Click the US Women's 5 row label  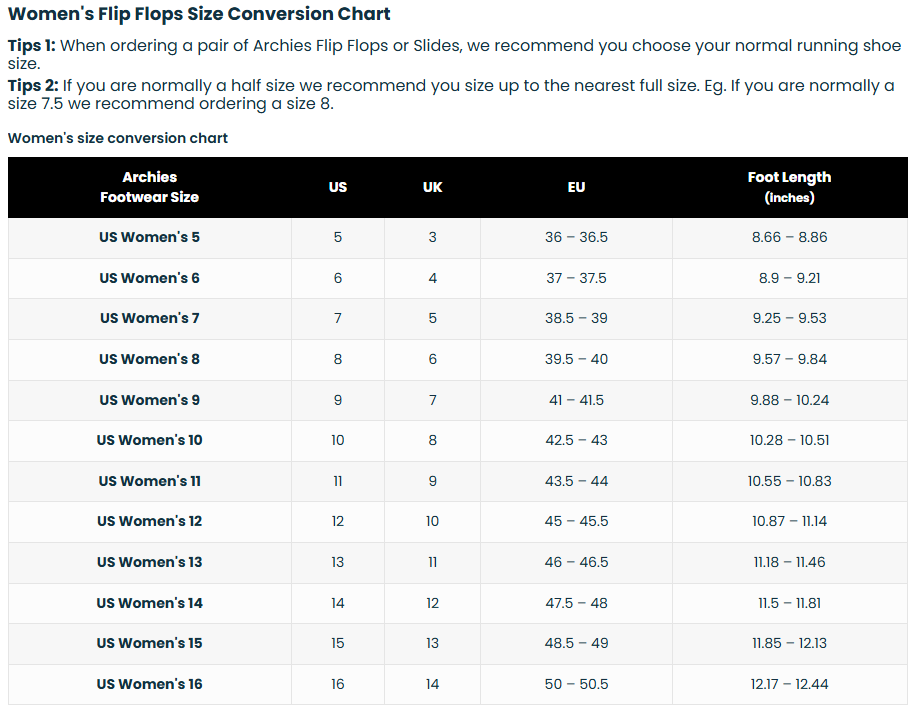pyautogui.click(x=150, y=237)
